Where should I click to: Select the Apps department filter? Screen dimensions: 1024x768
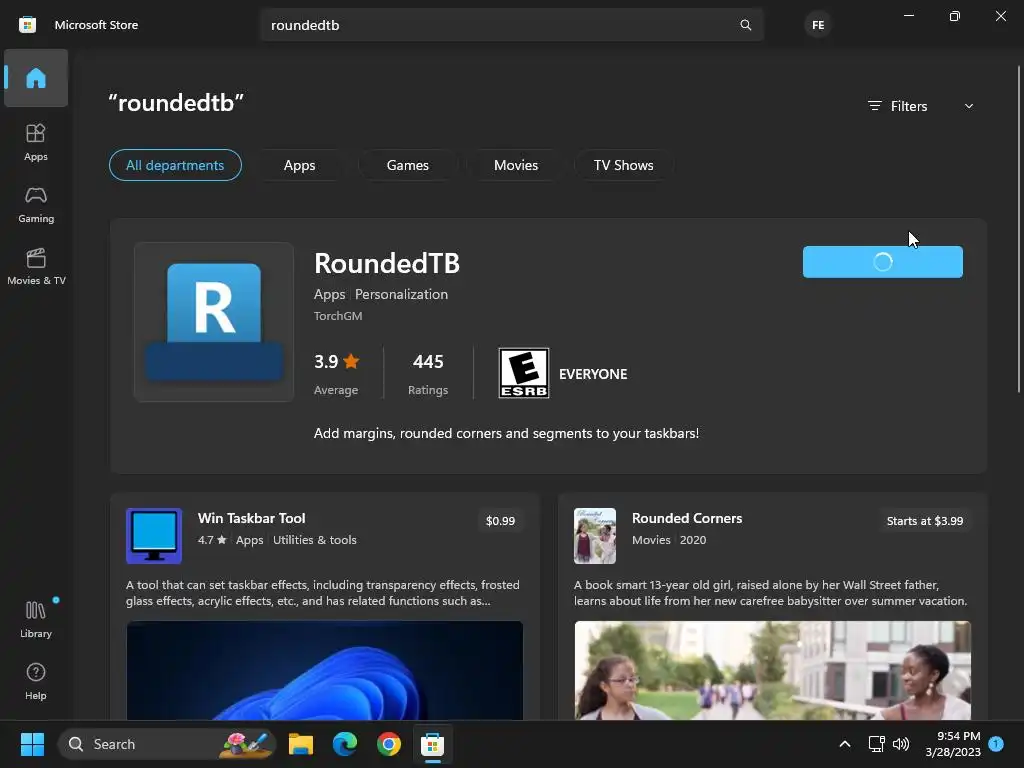300,165
